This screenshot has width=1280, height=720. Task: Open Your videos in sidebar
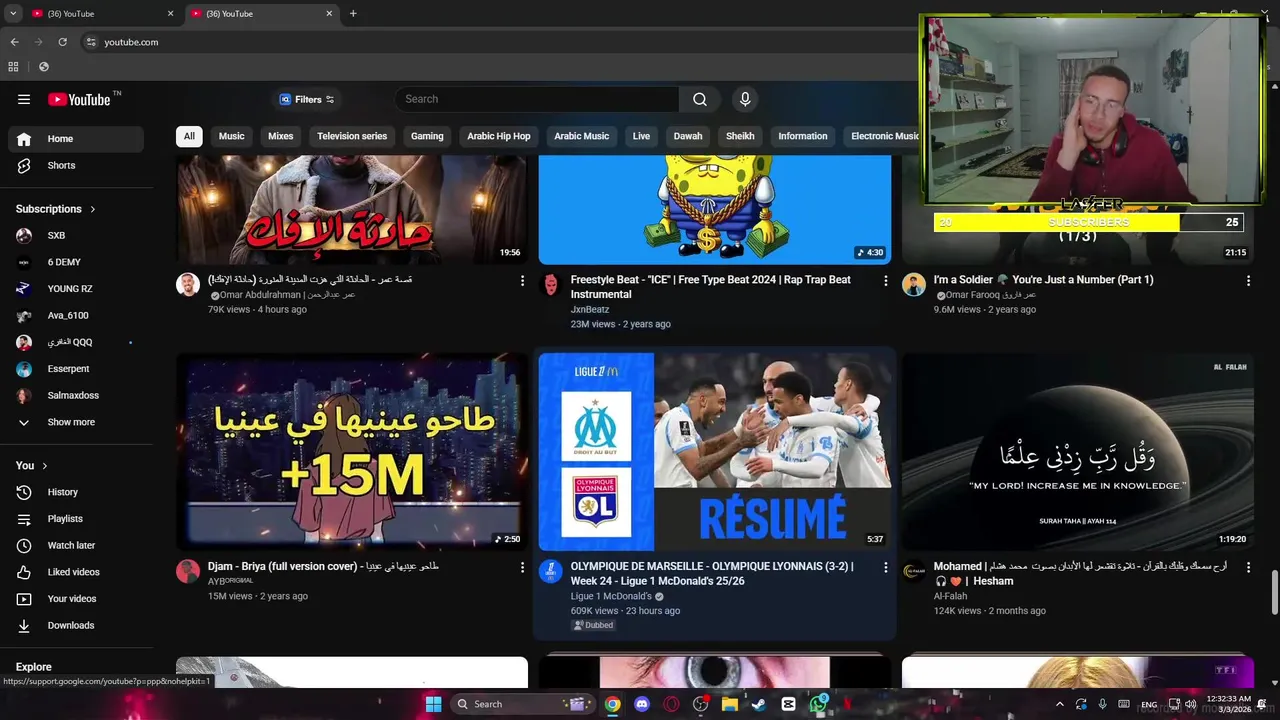pyautogui.click(x=76, y=599)
